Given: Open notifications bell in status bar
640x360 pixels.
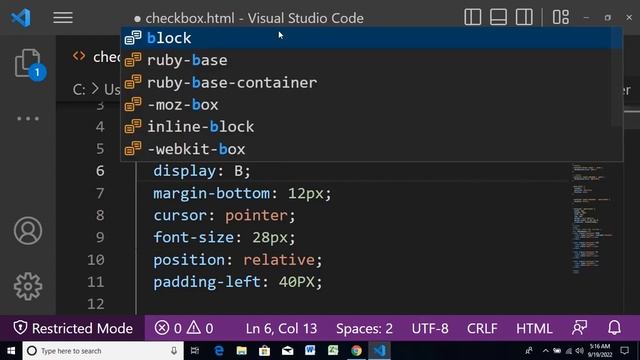Looking at the screenshot, I should 614,328.
